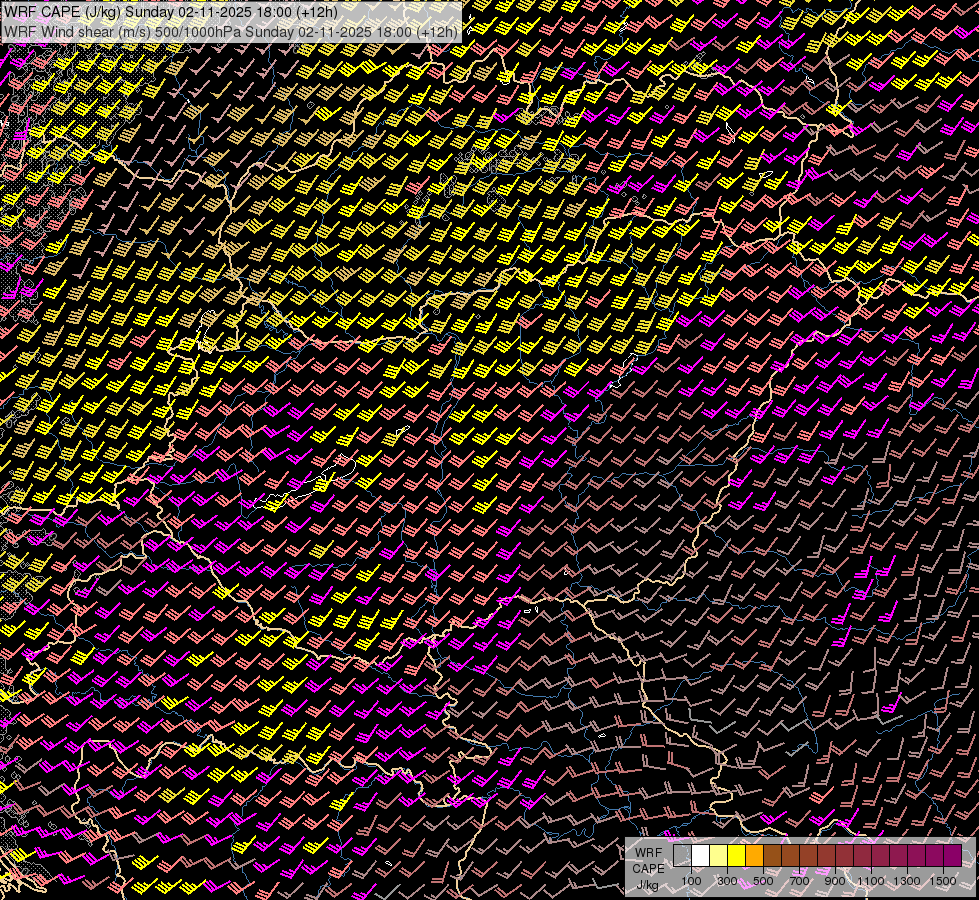Click the J/kg unit label in legend
The height and width of the screenshot is (900, 979).
point(647,885)
